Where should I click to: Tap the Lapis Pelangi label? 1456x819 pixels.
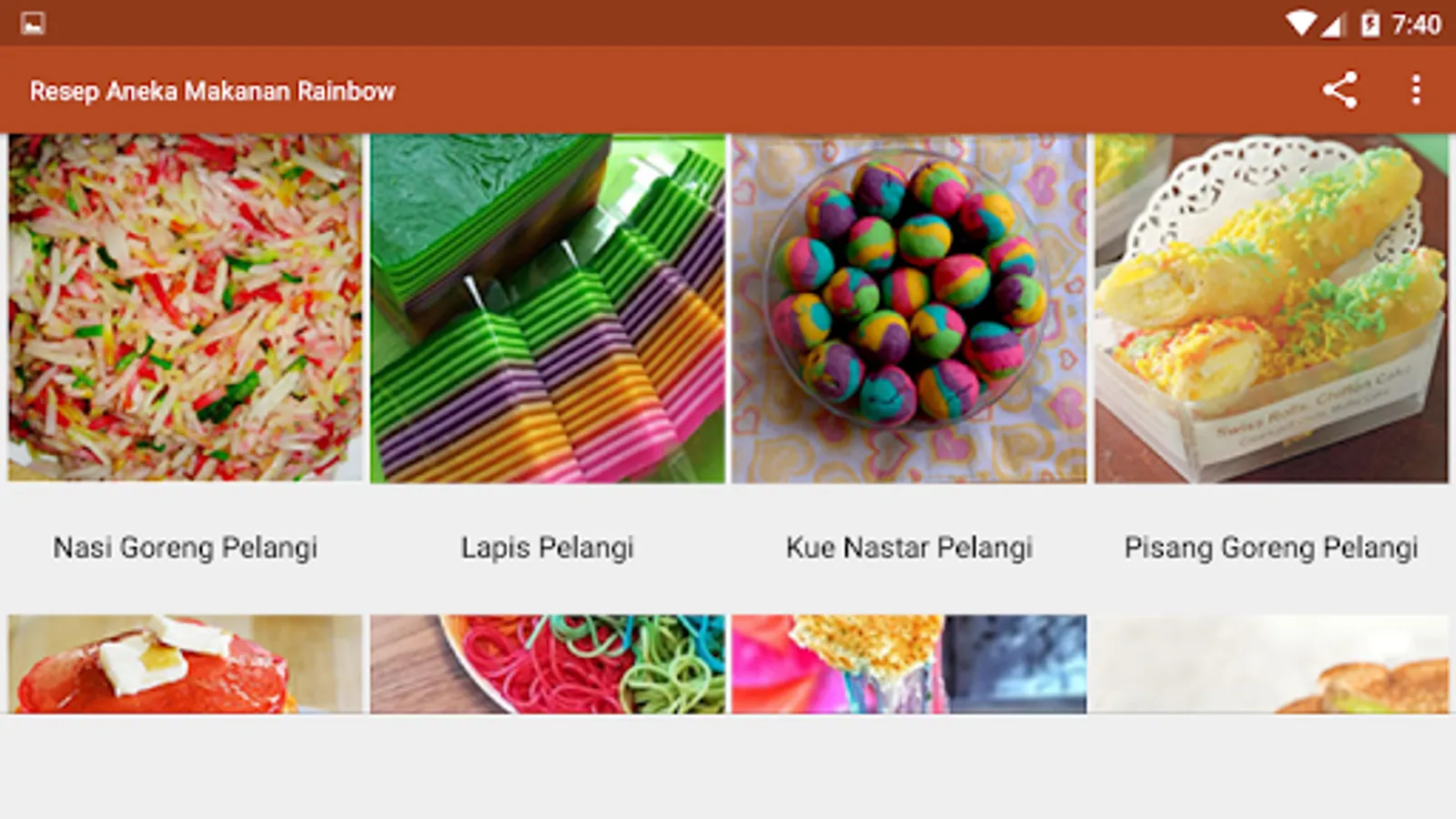[x=547, y=548]
